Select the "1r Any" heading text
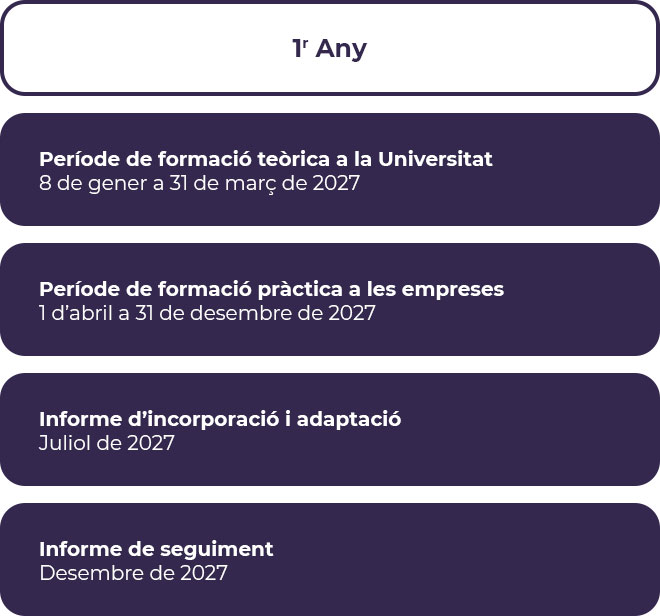660x616 pixels. 329,49
